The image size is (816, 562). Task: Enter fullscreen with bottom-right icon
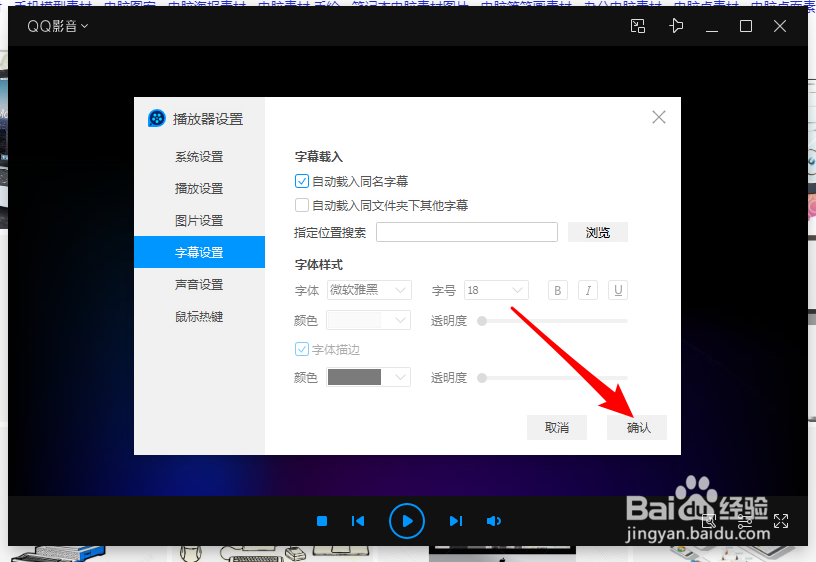coord(781,521)
